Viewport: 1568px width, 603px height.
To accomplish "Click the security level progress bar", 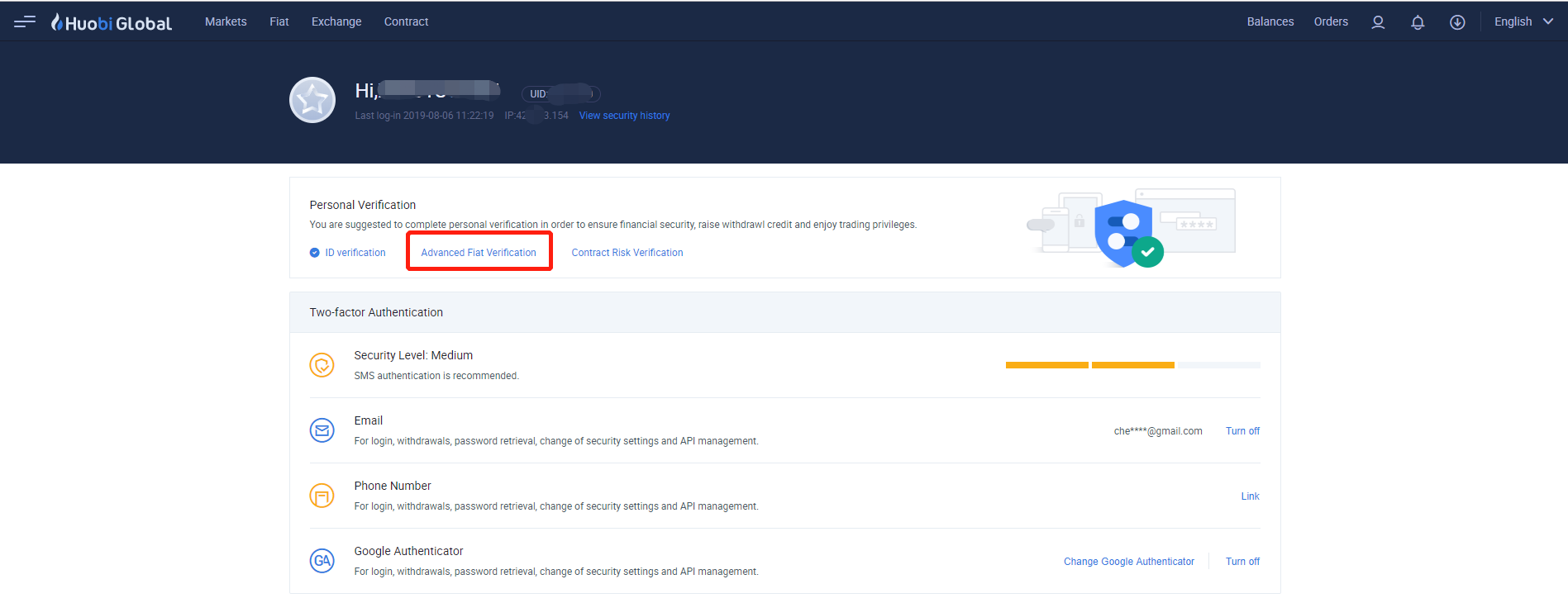I will click(1132, 365).
